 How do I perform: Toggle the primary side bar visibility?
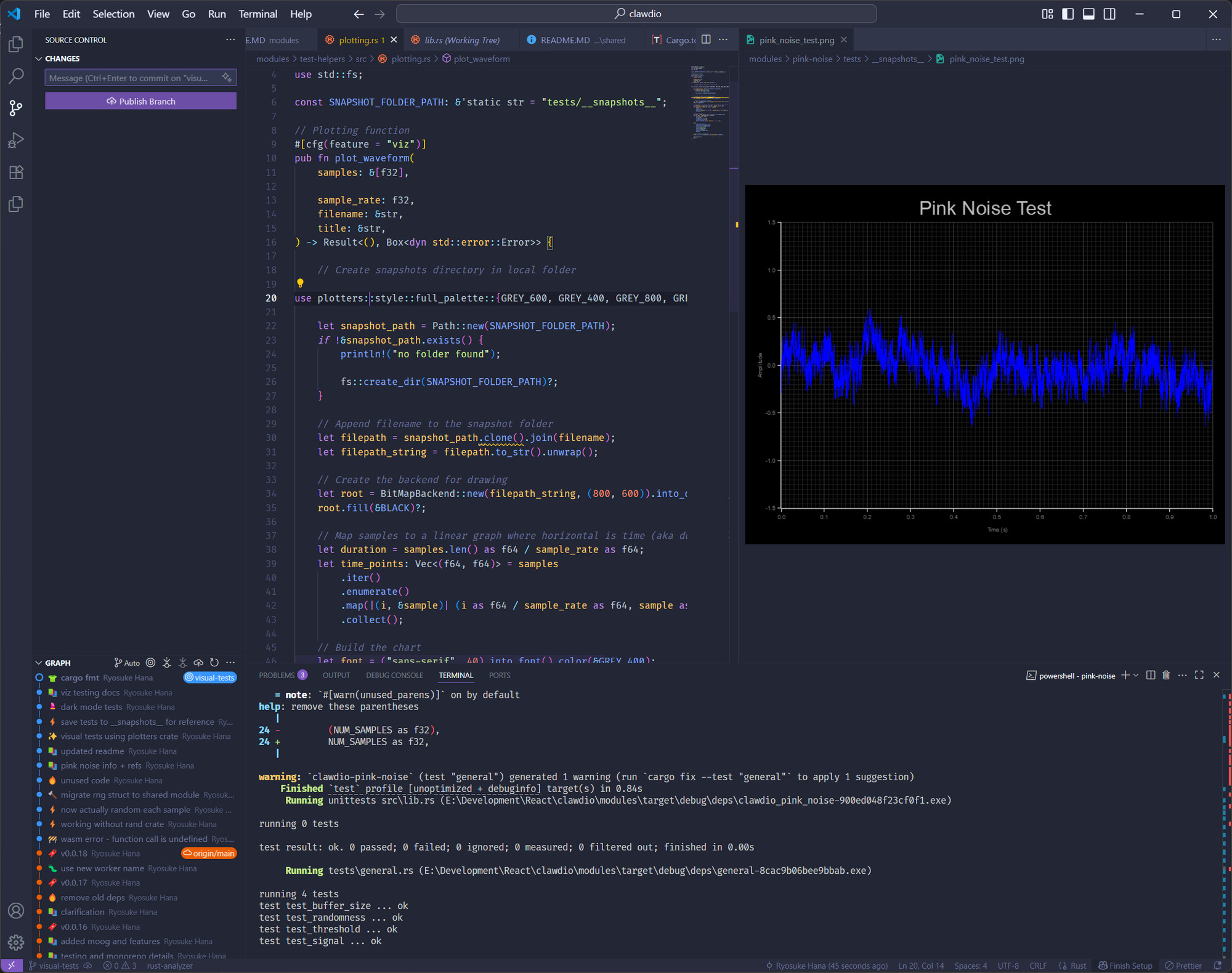[1067, 14]
